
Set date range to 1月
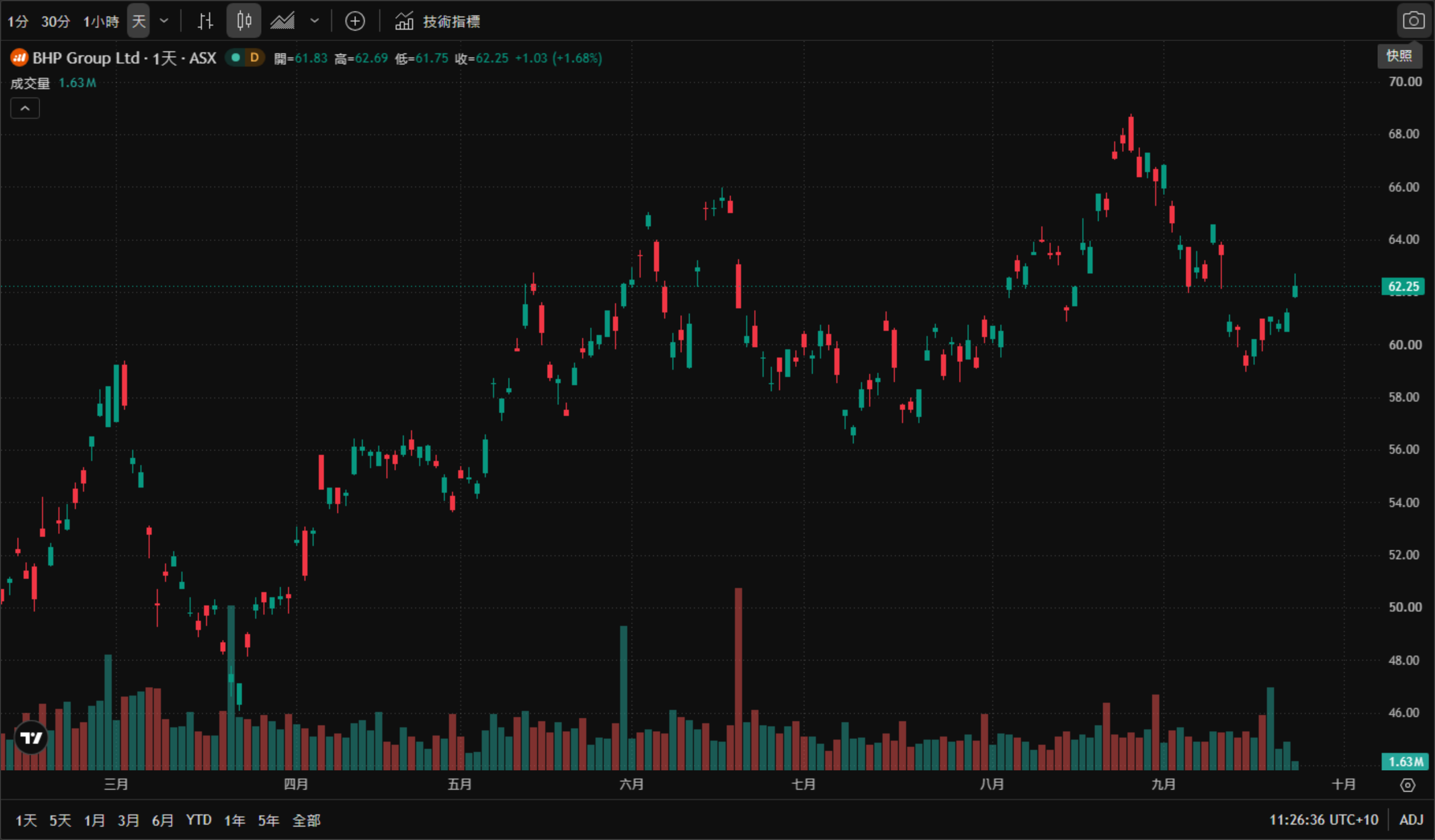point(94,820)
